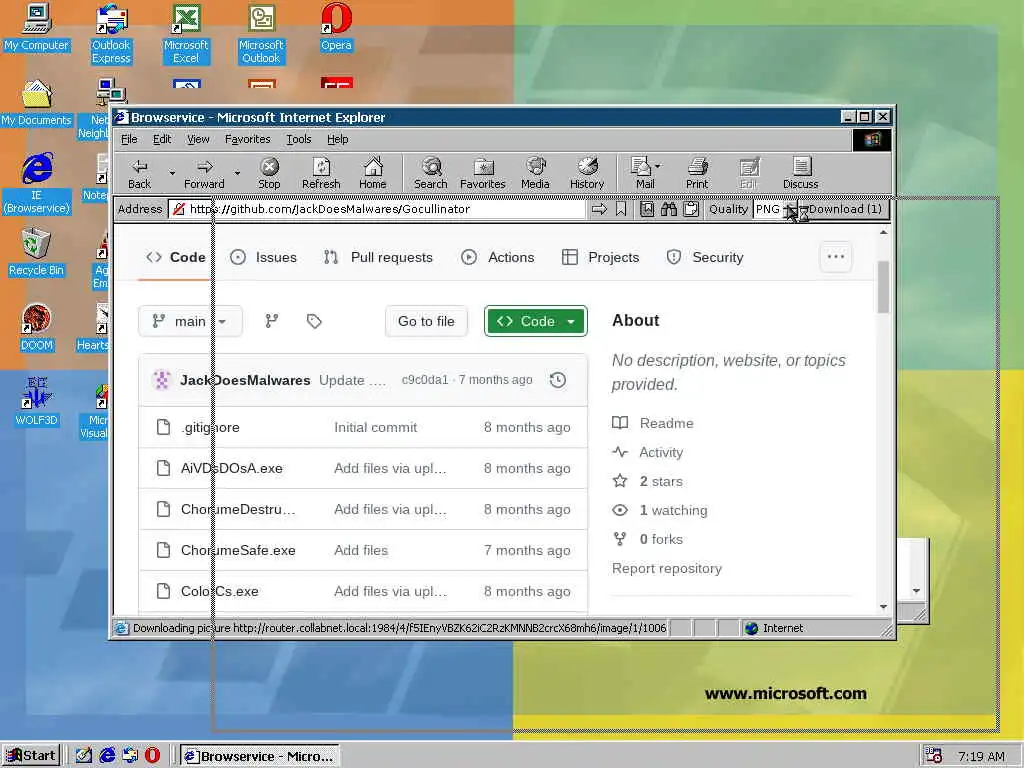Select the Recycle Bin icon
The width and height of the screenshot is (1024, 768).
(x=37, y=253)
